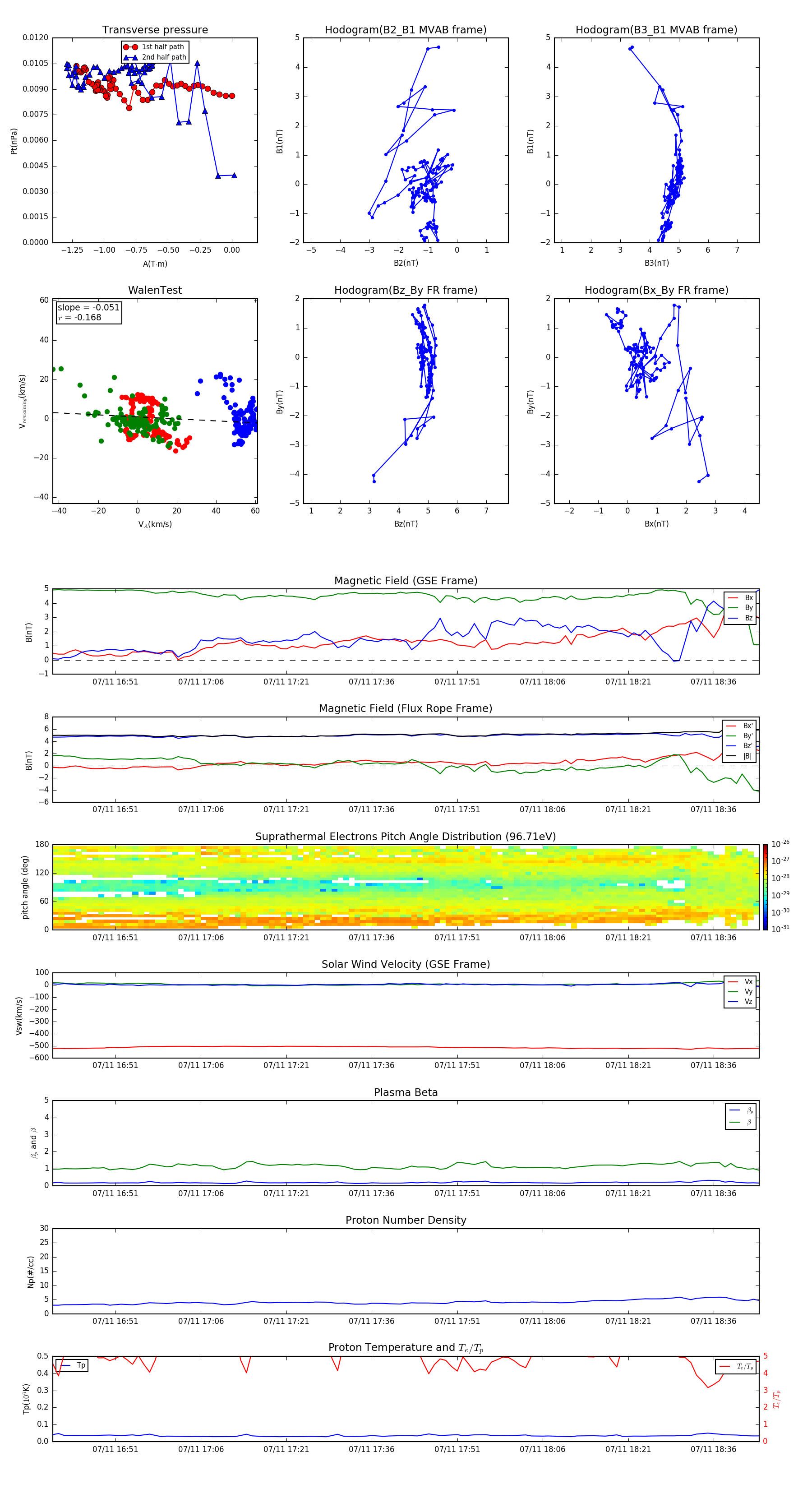The width and height of the screenshot is (812, 1489).
Task: Click the "Hodogram(B3_B1 MVAB frame)" title
Action: (656, 30)
